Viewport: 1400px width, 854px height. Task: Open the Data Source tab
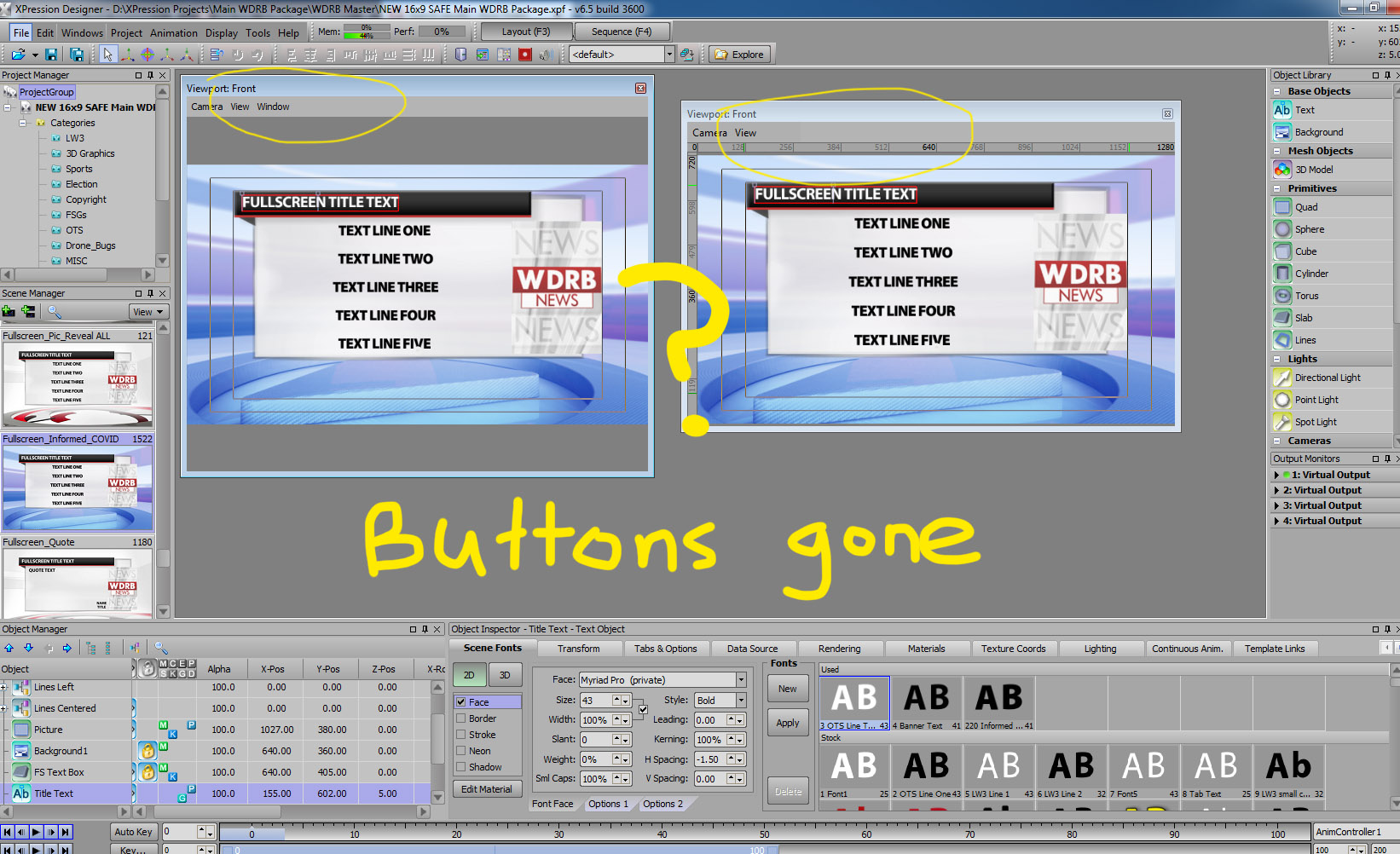(x=752, y=649)
